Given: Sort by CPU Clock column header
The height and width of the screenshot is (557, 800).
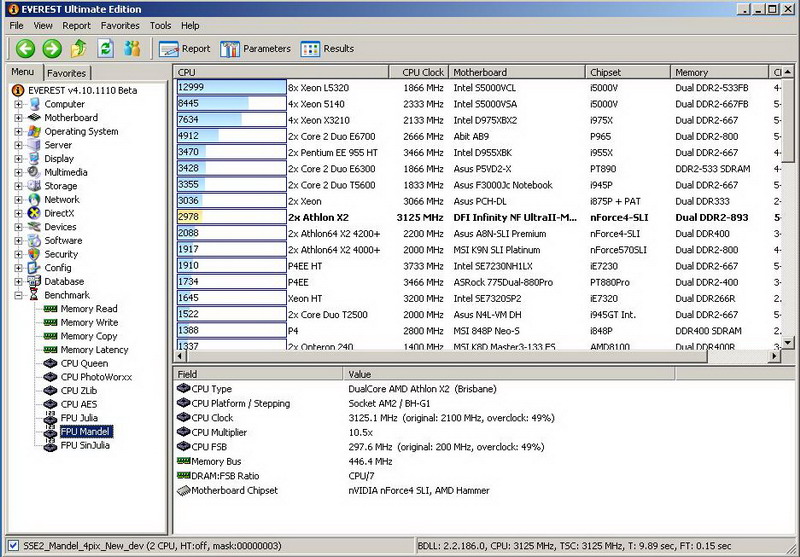Looking at the screenshot, I should click(423, 73).
